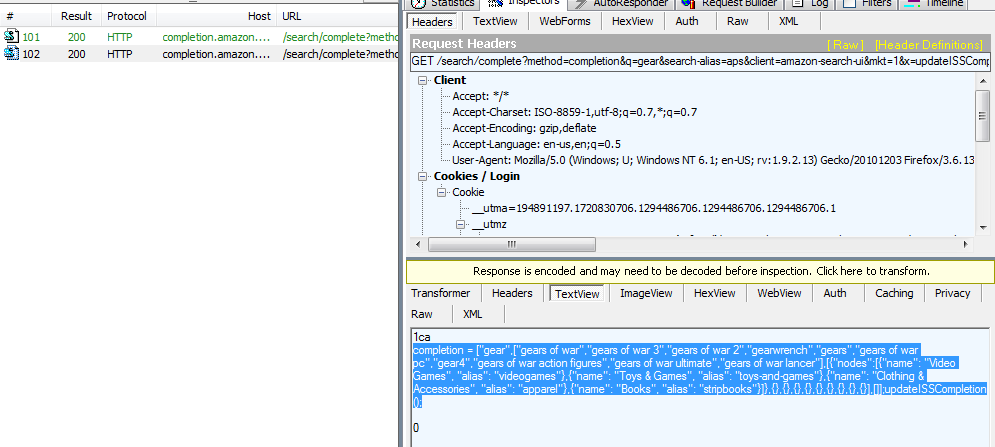Click the '1ca' line in response text
This screenshot has height=447, width=995.
(x=421, y=337)
